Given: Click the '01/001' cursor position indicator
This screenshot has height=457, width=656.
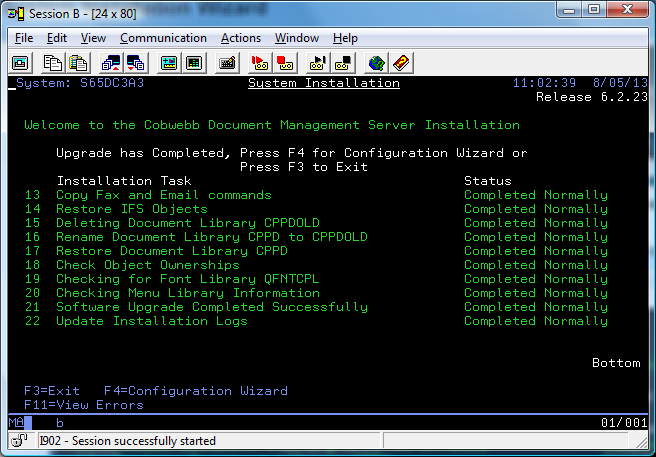Looking at the screenshot, I should tap(624, 423).
